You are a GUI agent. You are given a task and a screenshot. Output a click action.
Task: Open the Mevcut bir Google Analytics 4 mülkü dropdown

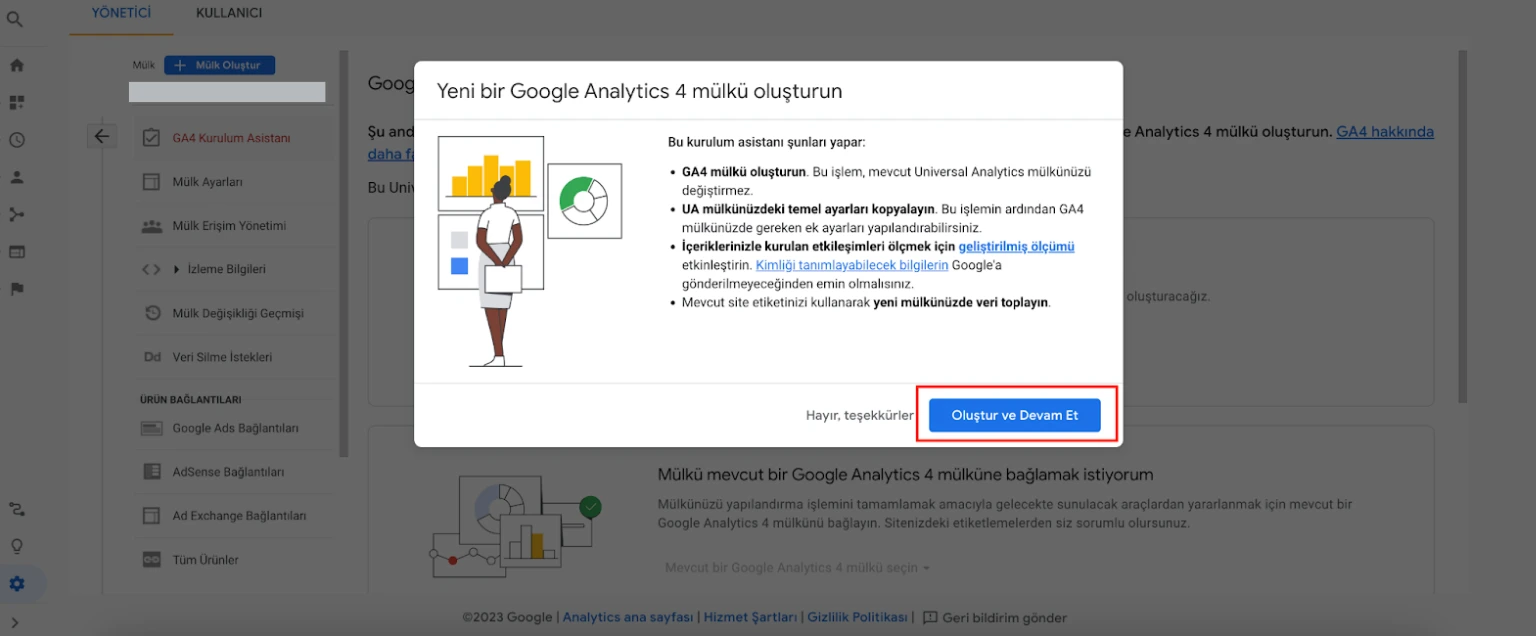[x=795, y=567]
